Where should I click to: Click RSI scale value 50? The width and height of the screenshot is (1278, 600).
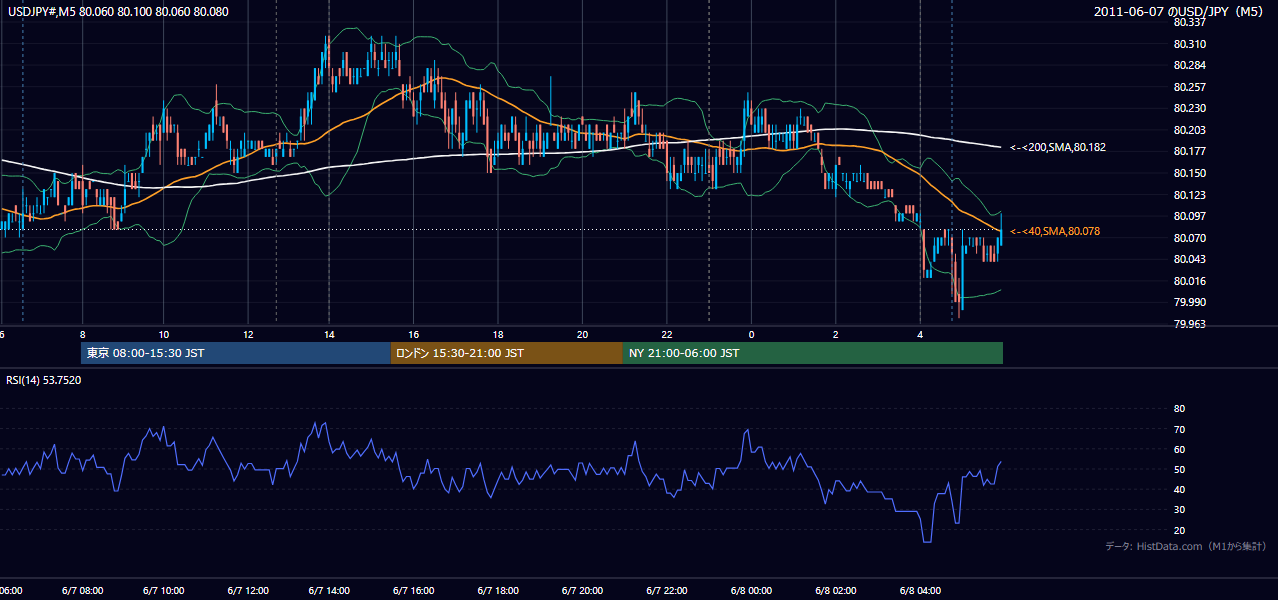pos(1179,469)
